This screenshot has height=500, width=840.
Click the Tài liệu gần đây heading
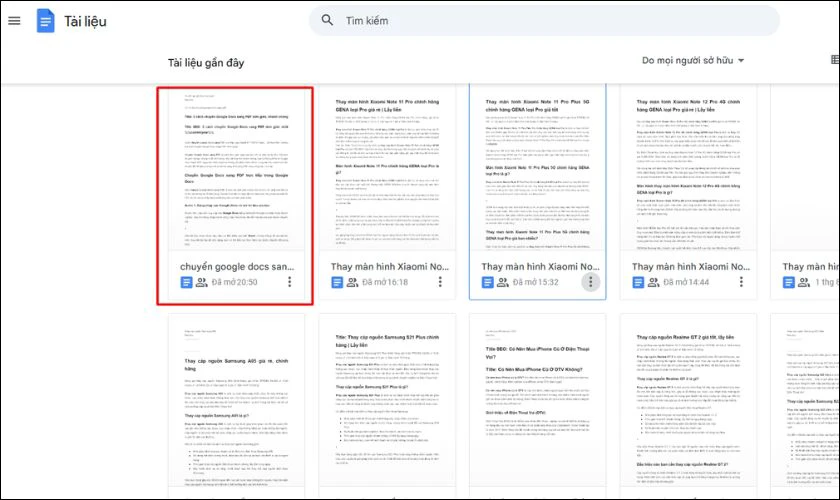tap(206, 63)
